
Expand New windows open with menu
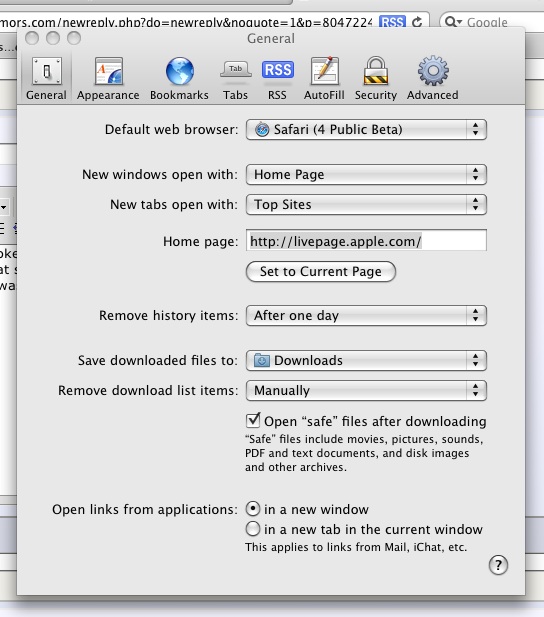click(x=366, y=174)
